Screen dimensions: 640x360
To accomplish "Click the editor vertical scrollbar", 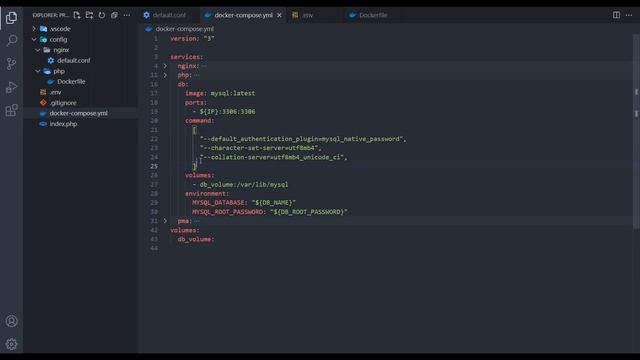I will pyautogui.click(x=636, y=131).
